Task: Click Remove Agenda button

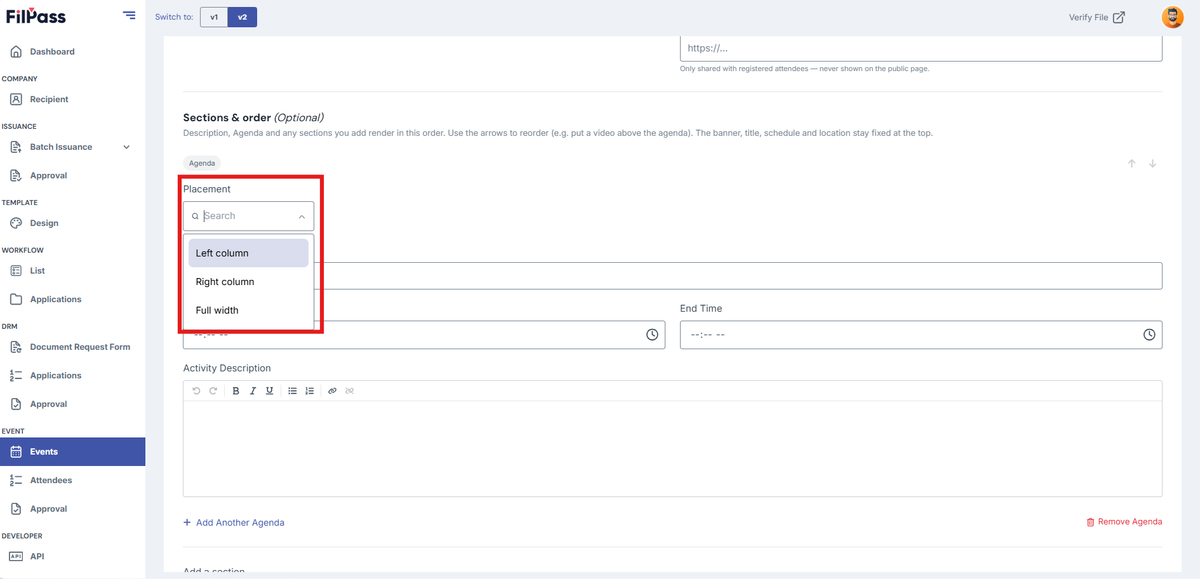Action: (1124, 522)
